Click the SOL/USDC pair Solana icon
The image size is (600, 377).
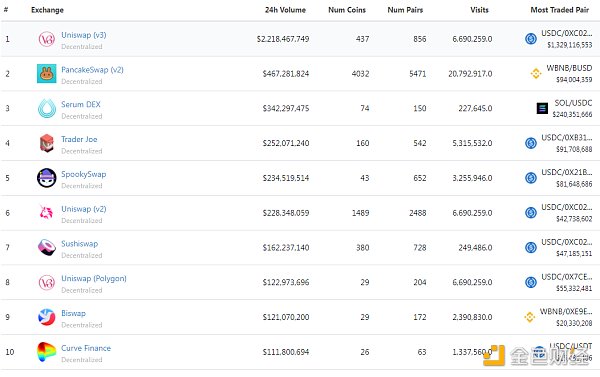tap(542, 108)
